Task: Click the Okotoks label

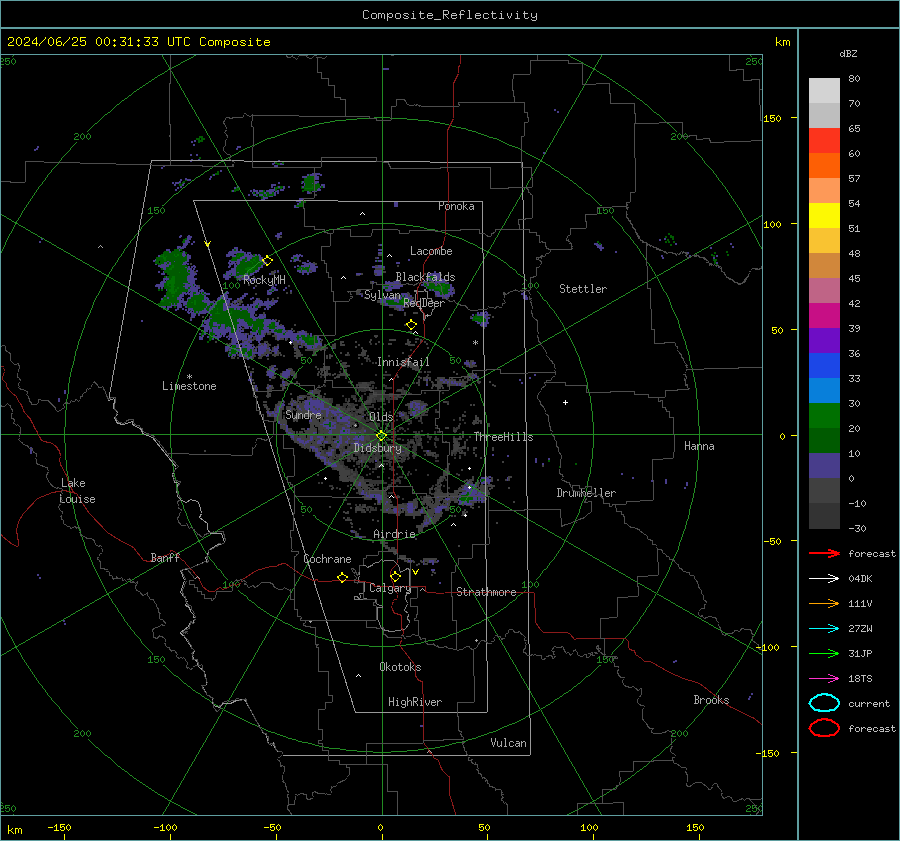Action: (x=400, y=667)
